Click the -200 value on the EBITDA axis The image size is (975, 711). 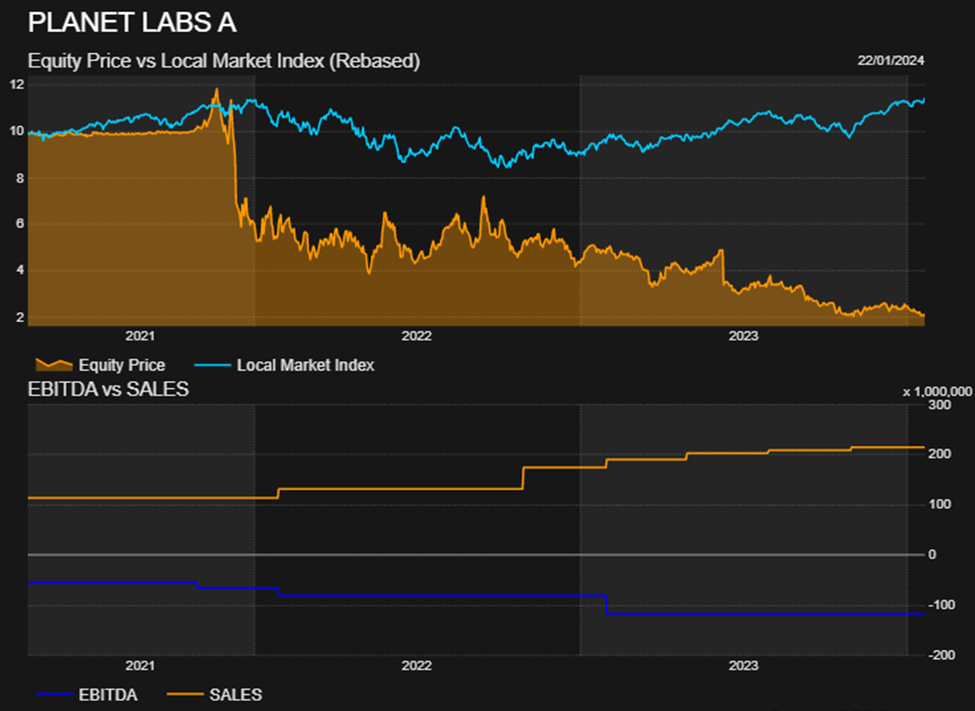[941, 655]
